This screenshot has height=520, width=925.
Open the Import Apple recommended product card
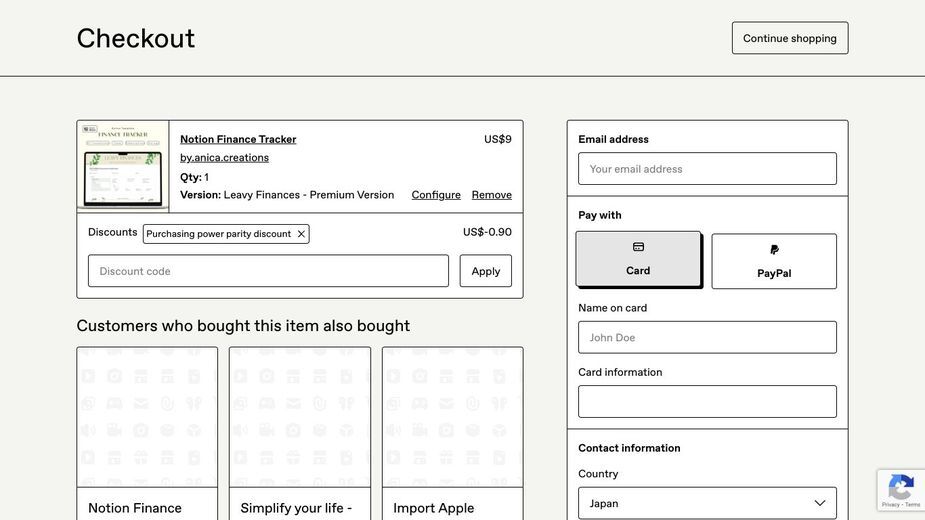pyautogui.click(x=452, y=434)
